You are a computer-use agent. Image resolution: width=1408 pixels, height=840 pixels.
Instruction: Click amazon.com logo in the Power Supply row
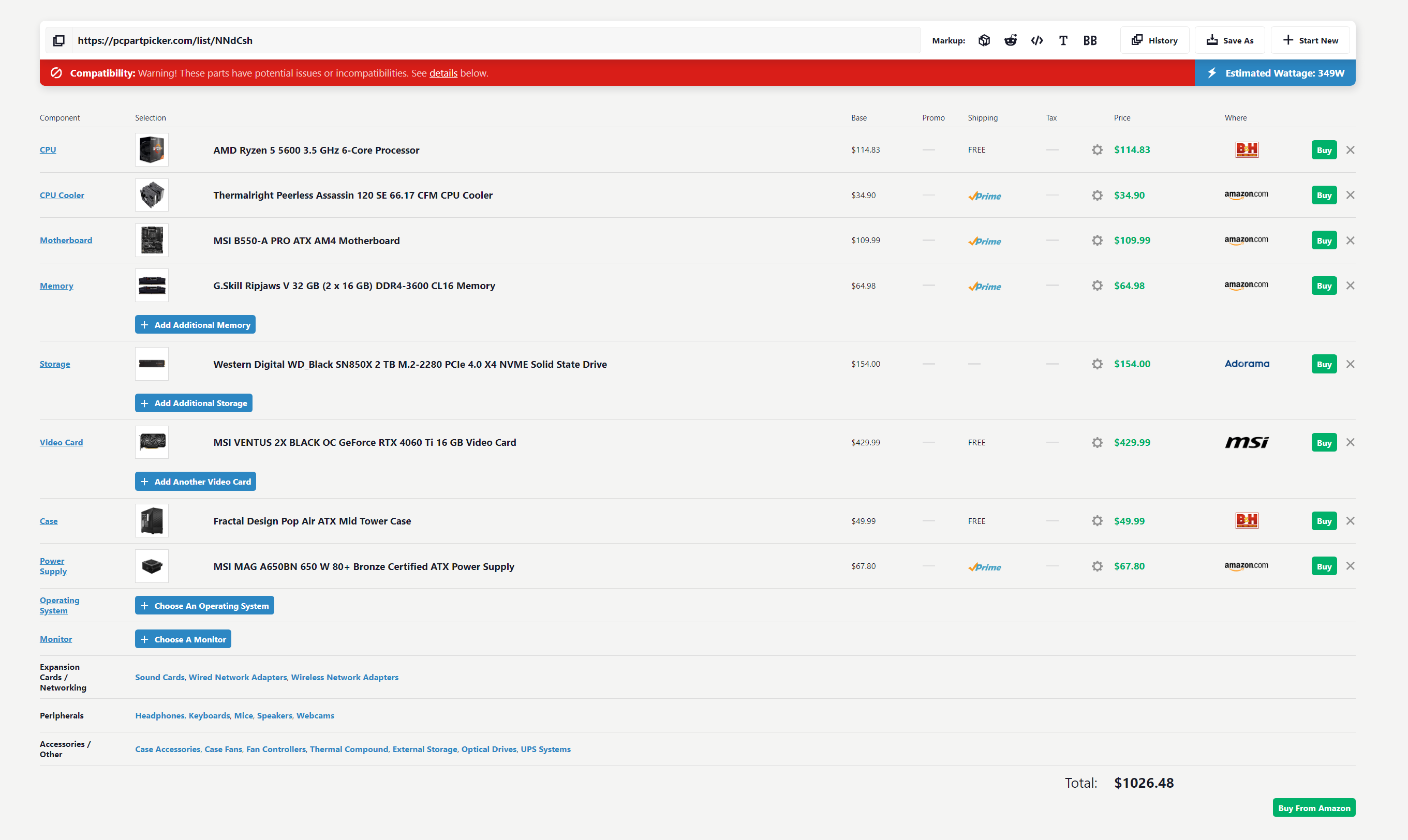tap(1246, 566)
